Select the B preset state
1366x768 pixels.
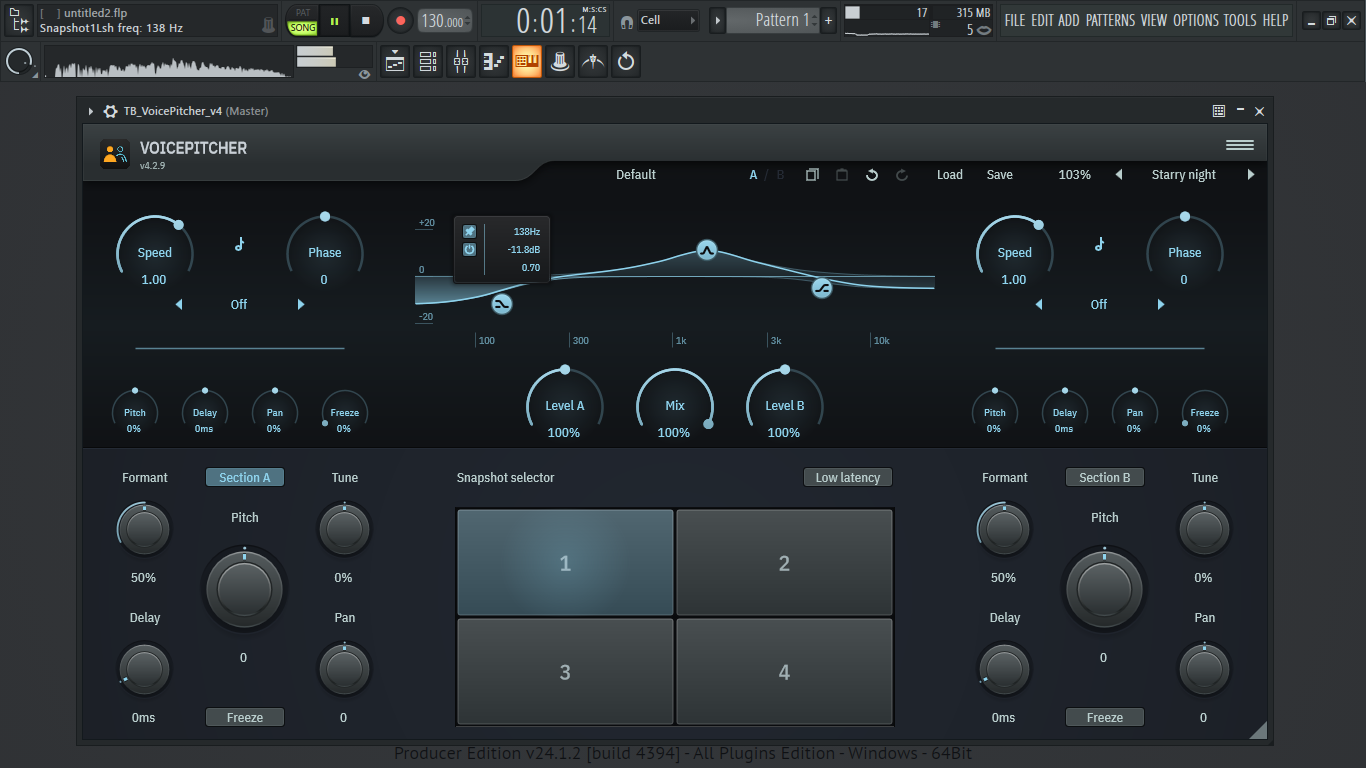pyautogui.click(x=781, y=175)
